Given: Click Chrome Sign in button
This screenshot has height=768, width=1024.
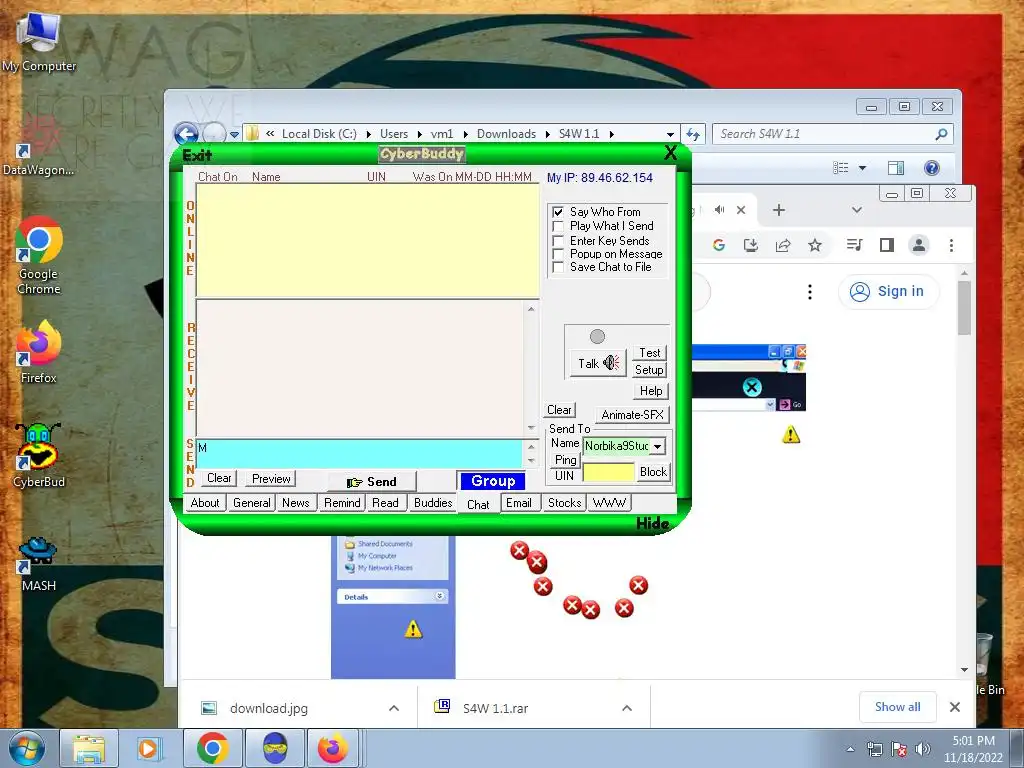Looking at the screenshot, I should click(x=888, y=291).
